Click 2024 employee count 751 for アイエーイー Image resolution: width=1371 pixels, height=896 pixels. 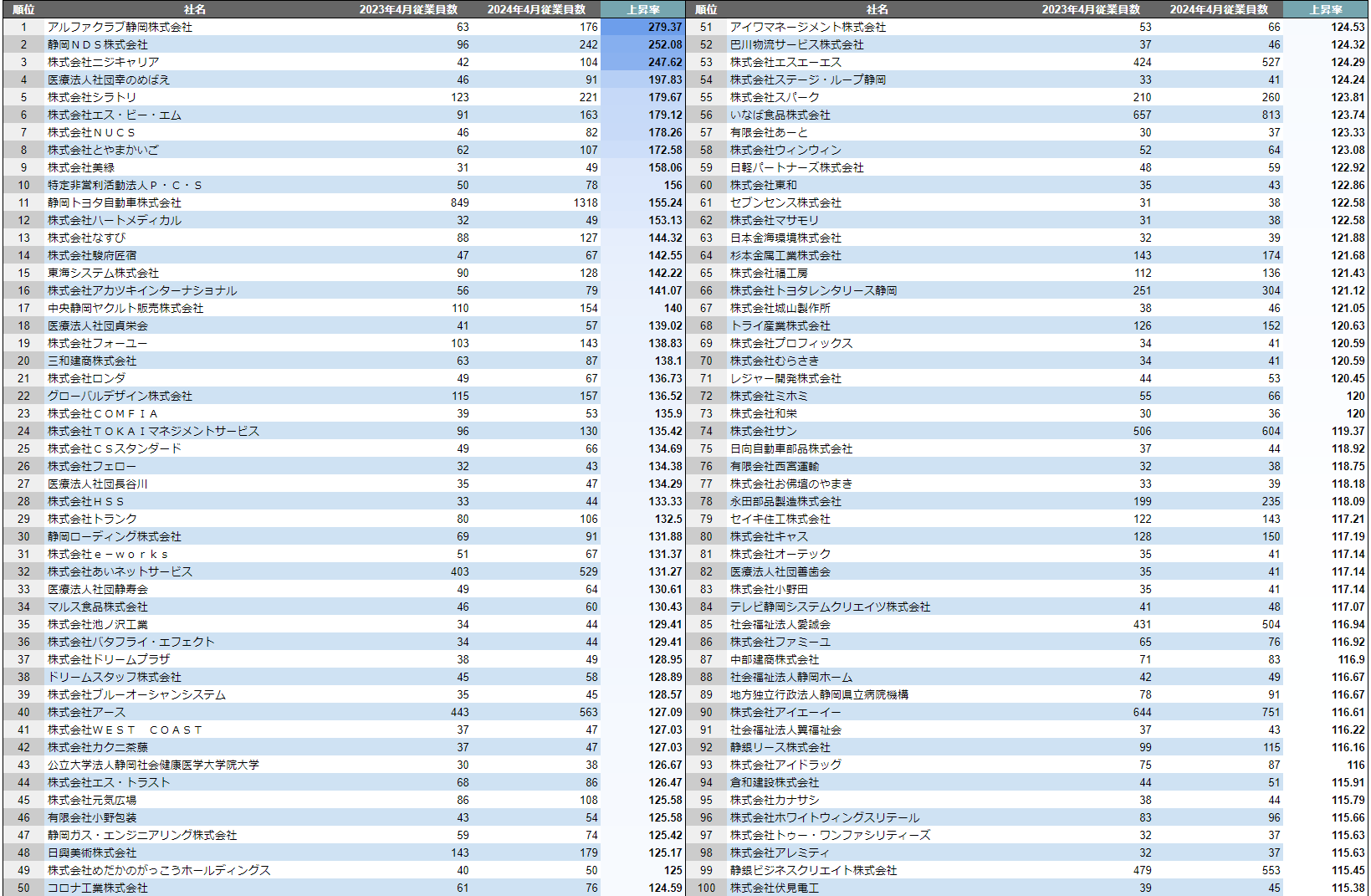1271,712
